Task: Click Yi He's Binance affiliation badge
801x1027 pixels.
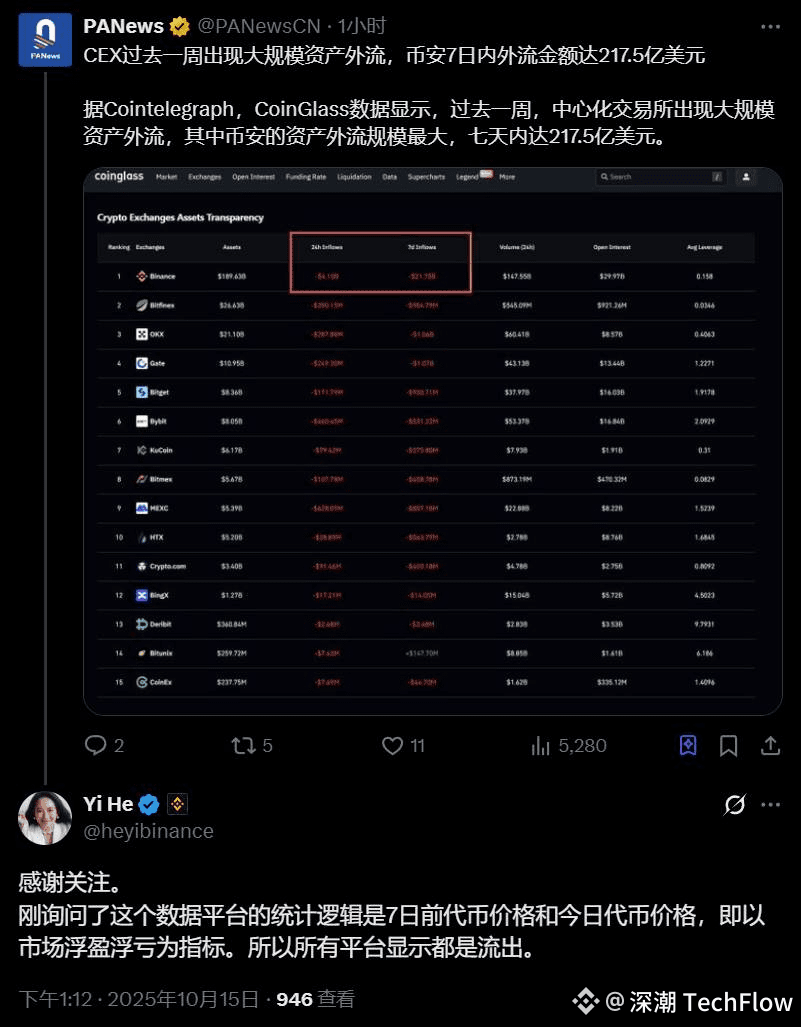Action: [x=177, y=804]
